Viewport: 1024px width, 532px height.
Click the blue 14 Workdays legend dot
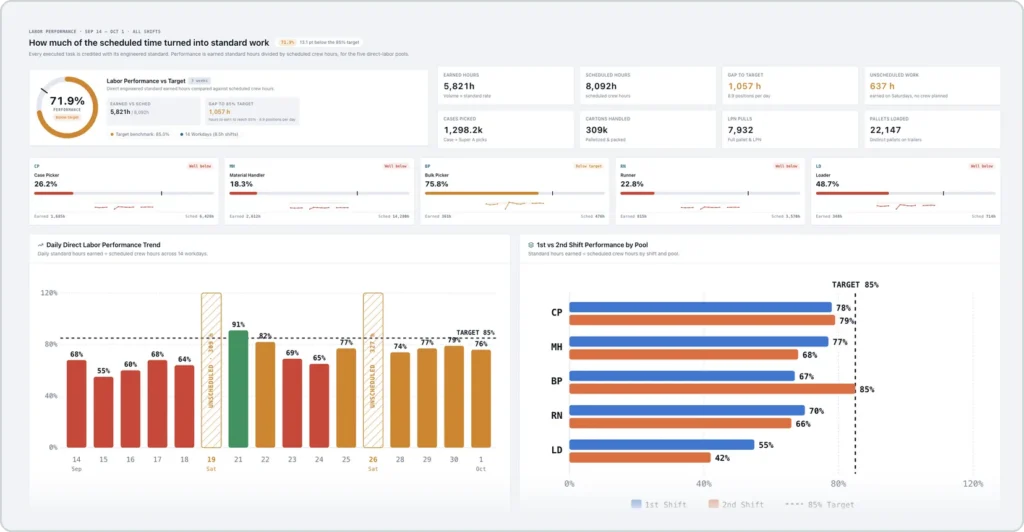pyautogui.click(x=182, y=134)
